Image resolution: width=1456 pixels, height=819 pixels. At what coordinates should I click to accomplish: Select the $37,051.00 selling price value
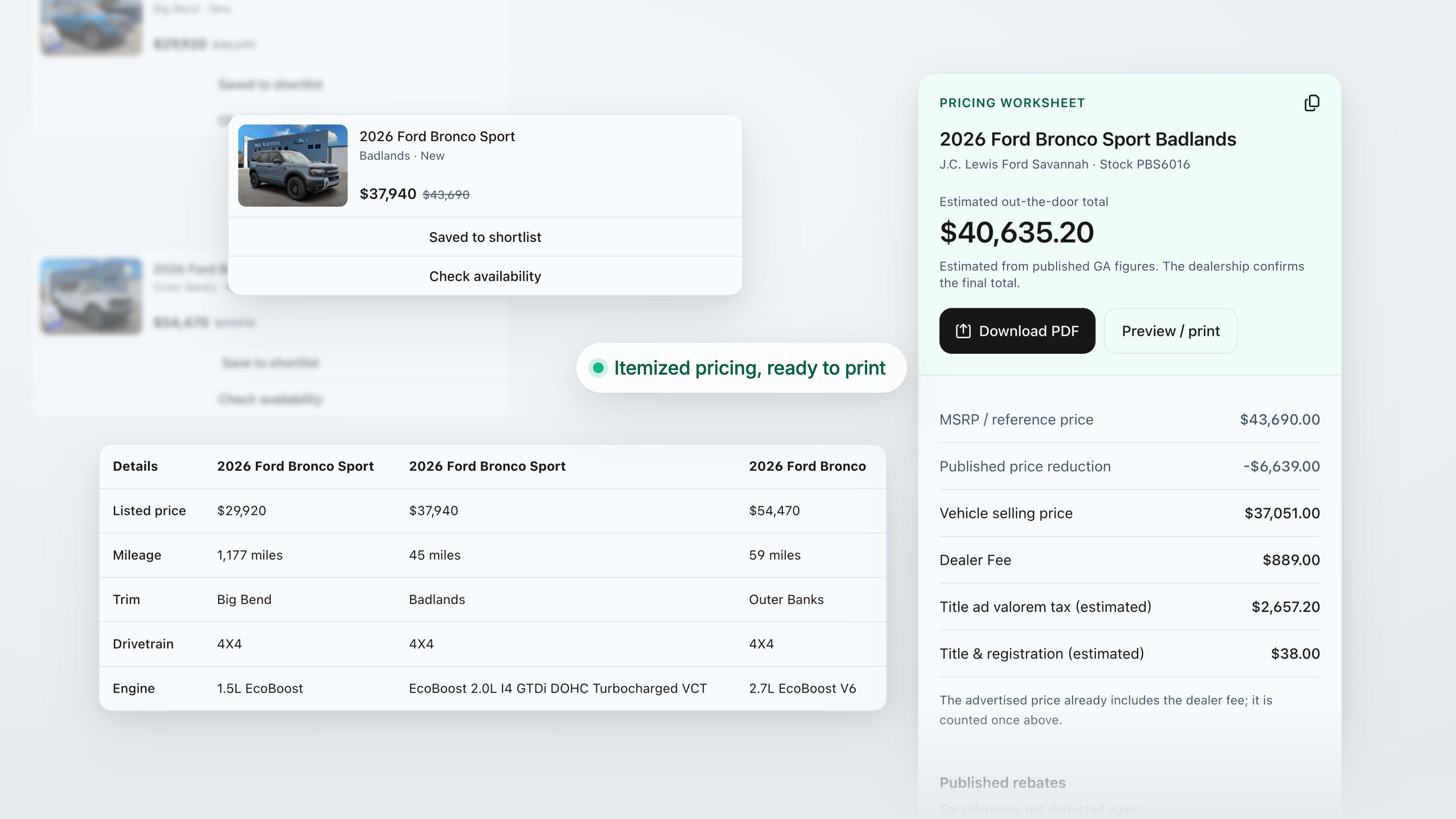pos(1282,513)
